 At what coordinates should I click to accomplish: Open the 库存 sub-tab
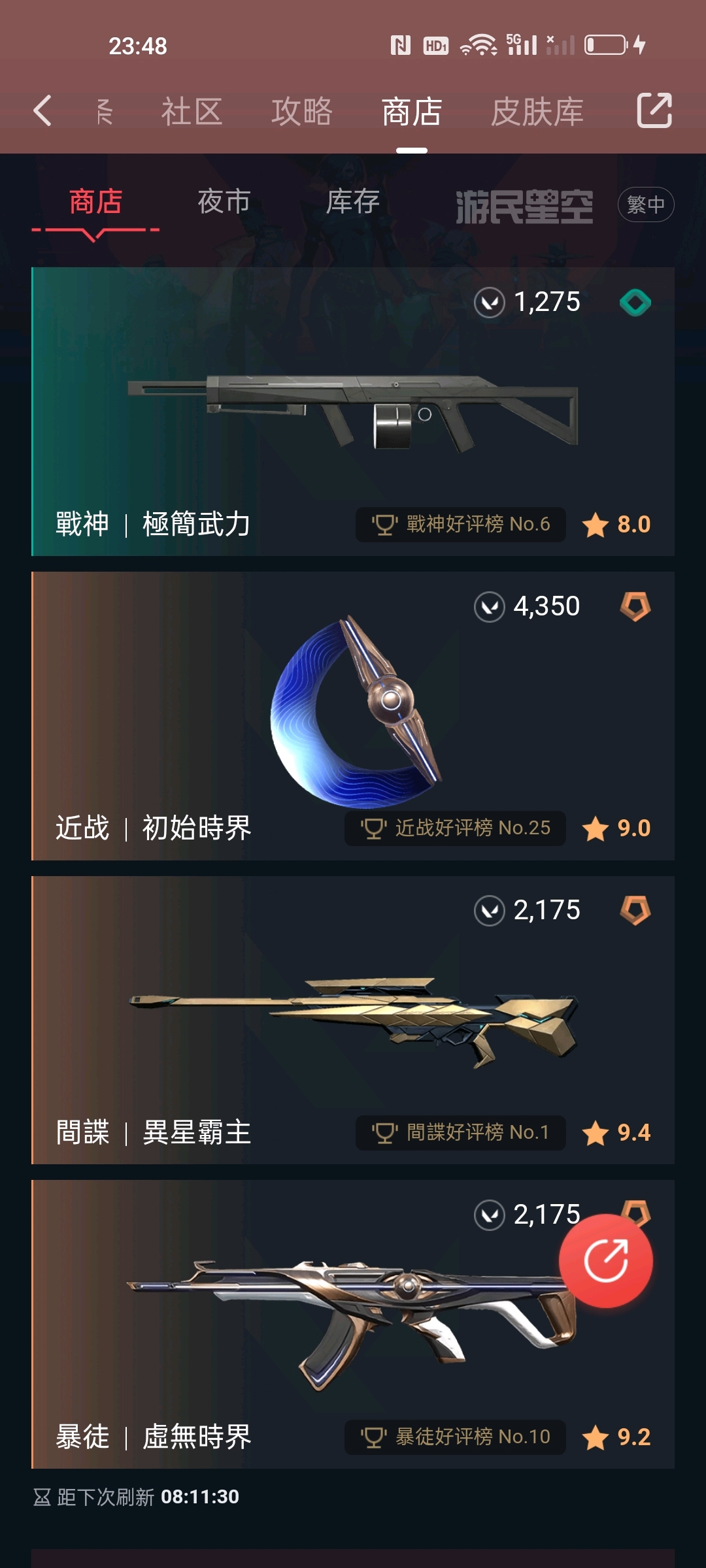coord(353,201)
